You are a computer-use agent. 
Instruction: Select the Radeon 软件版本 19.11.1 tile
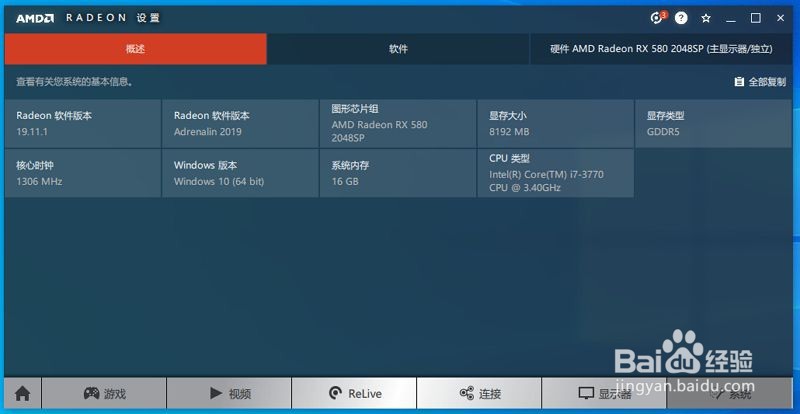click(x=83, y=124)
